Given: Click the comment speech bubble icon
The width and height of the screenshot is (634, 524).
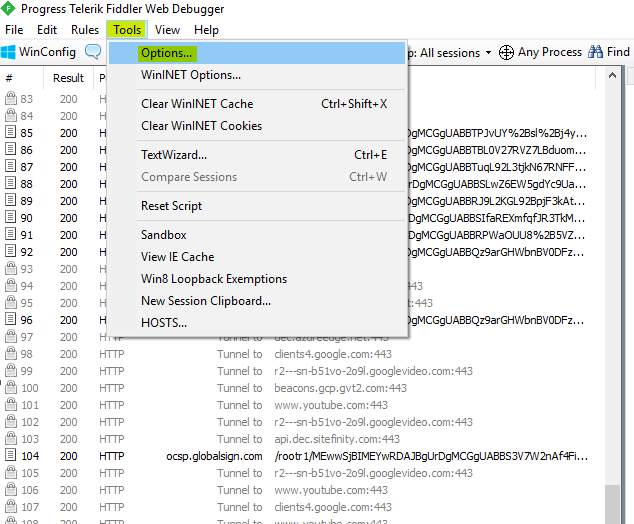Looking at the screenshot, I should pos(93,52).
